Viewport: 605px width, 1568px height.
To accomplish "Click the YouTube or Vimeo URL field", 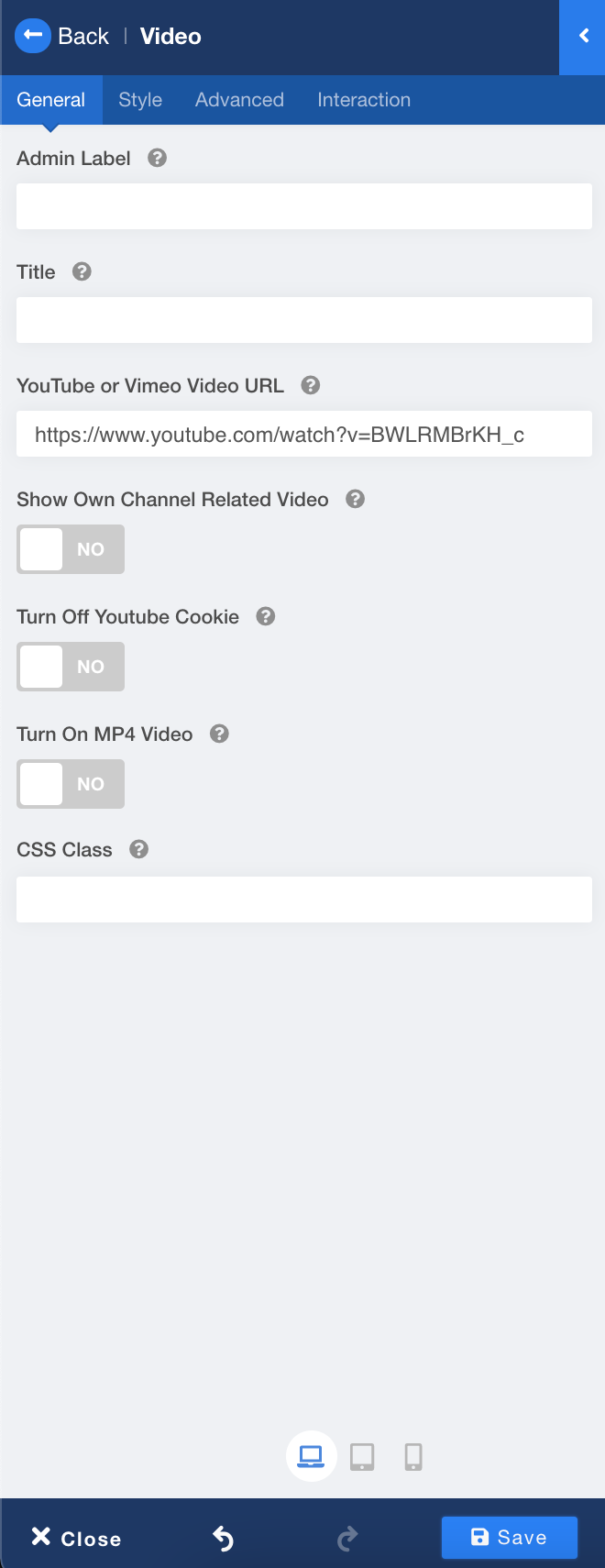I will click(x=303, y=434).
